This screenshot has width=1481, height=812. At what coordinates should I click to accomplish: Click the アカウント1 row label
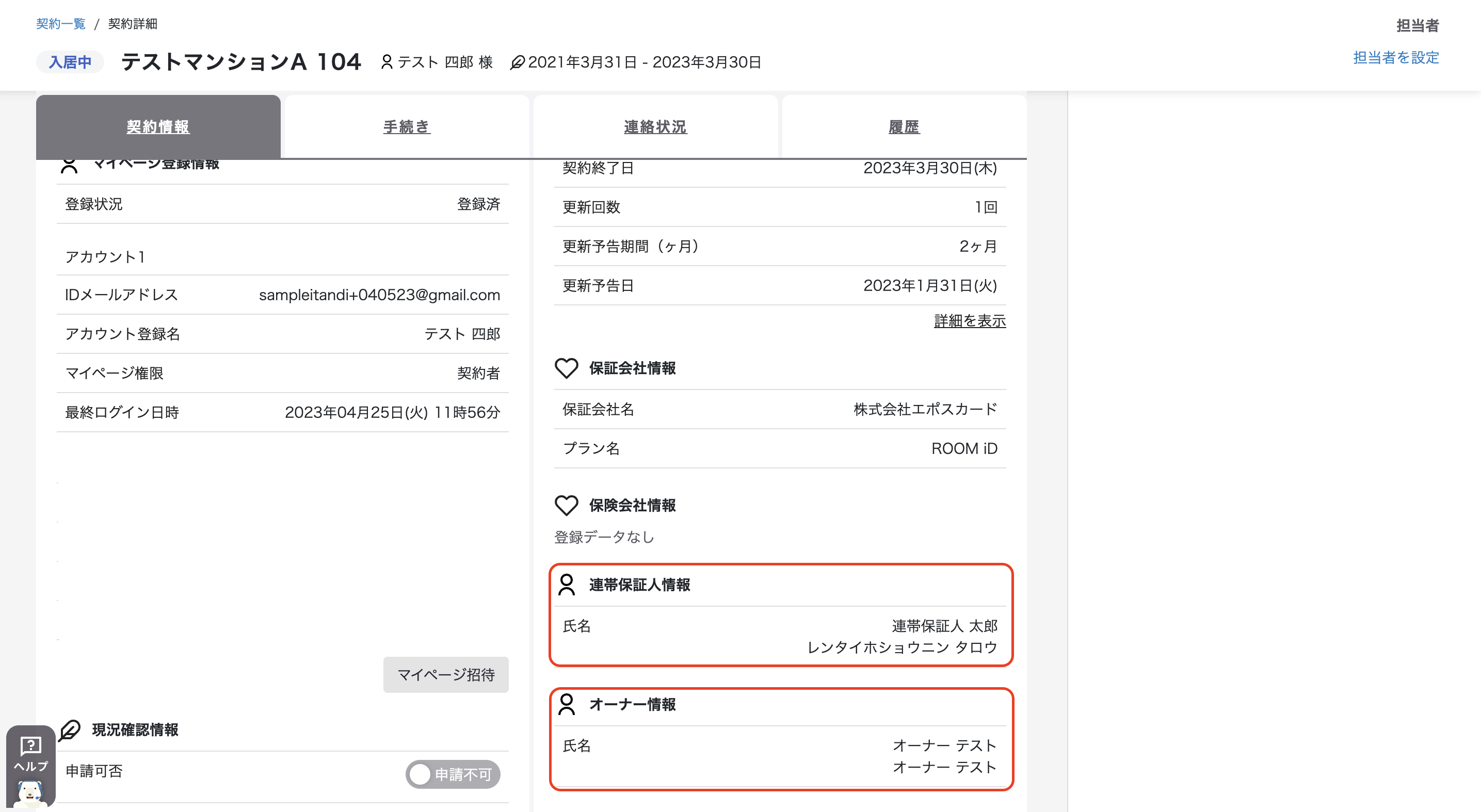[105, 256]
